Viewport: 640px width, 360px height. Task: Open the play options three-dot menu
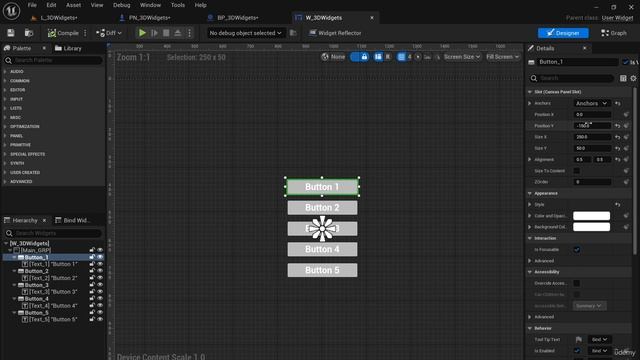click(x=189, y=33)
